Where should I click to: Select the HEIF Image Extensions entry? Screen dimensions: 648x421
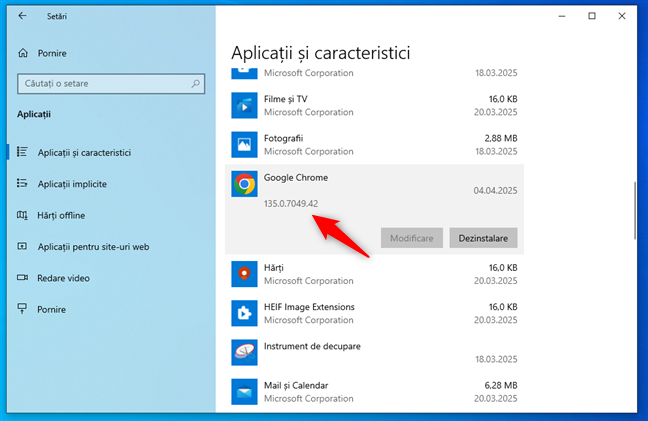374,313
